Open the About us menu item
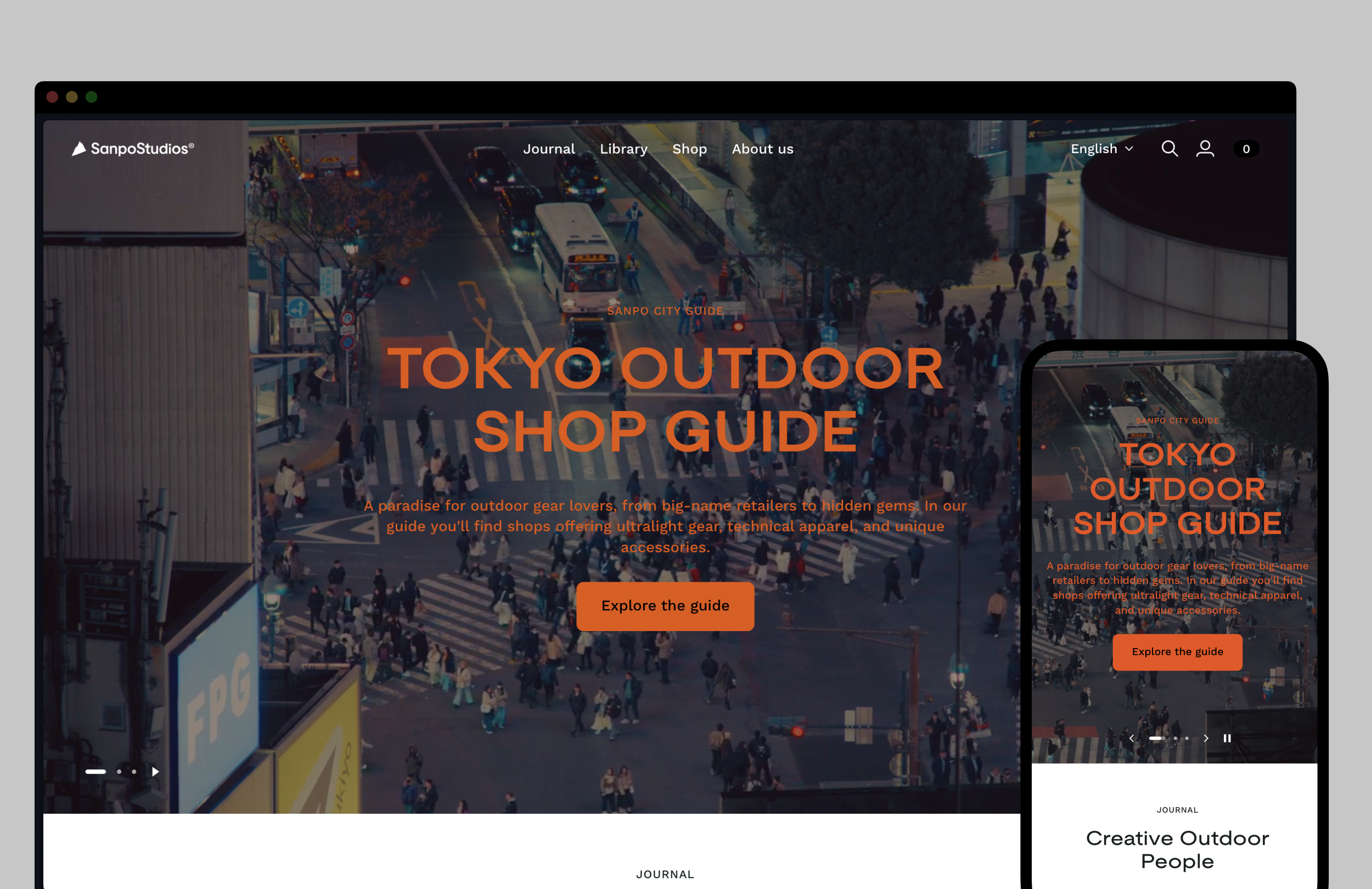Image resolution: width=1372 pixels, height=889 pixels. coord(763,149)
